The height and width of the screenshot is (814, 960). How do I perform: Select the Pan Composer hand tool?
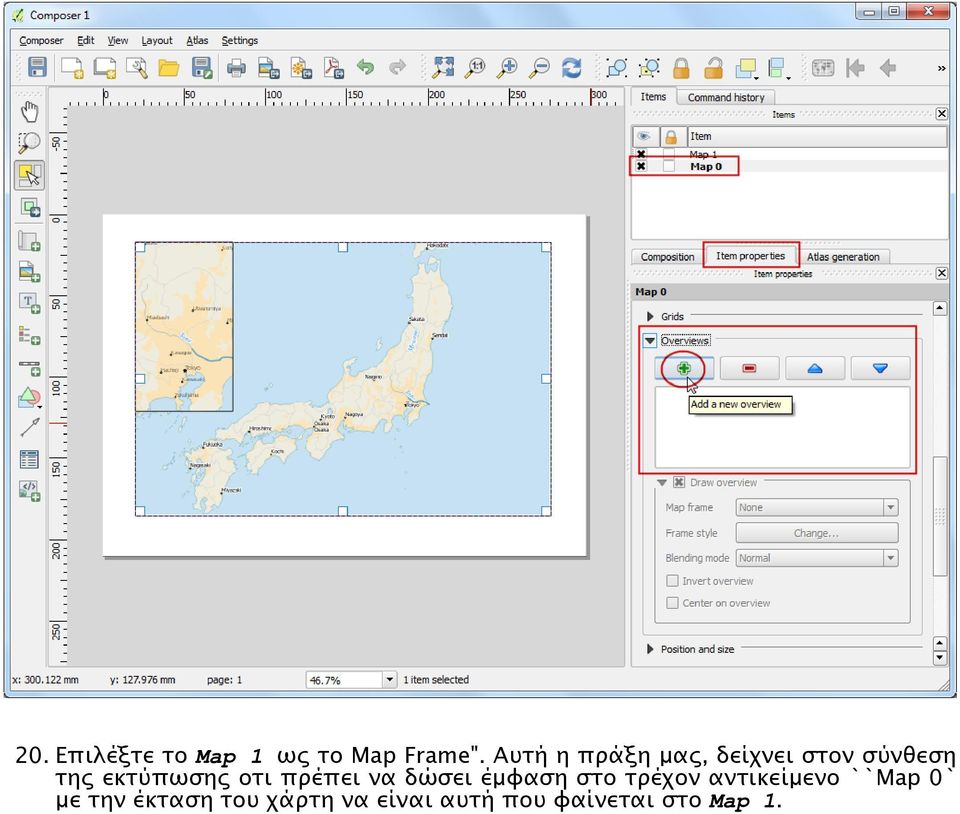pos(29,112)
